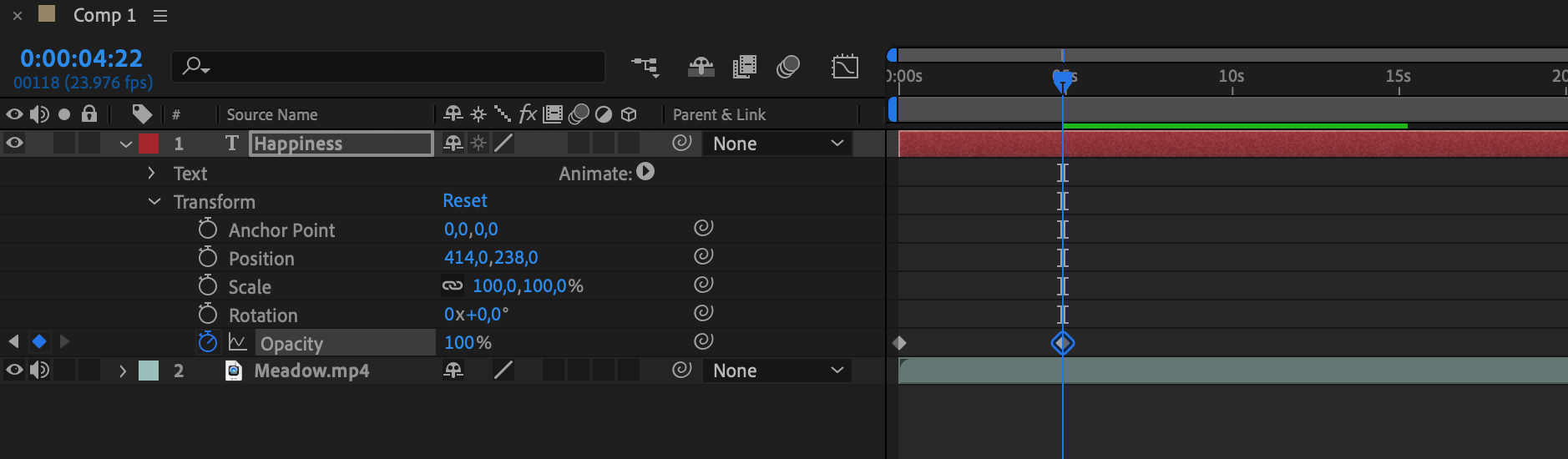Screen dimensions: 1568x459
Task: Hide the Meadow.mp4 layer video
Action: 14,371
